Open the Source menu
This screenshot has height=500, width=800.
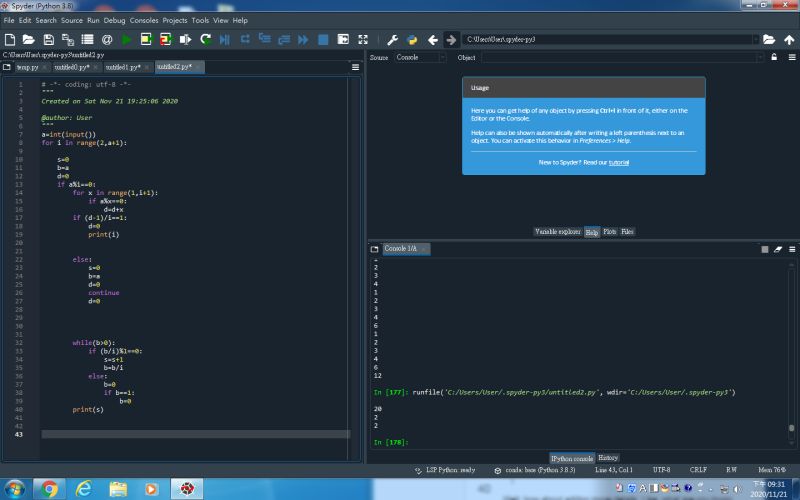point(72,20)
